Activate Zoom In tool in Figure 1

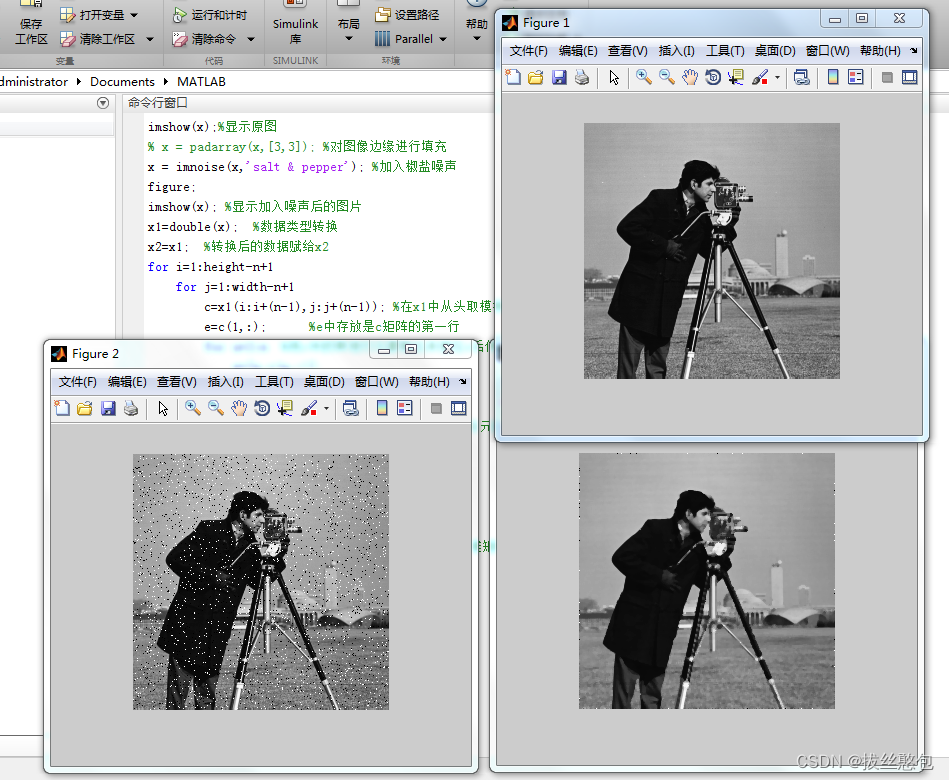pos(643,77)
